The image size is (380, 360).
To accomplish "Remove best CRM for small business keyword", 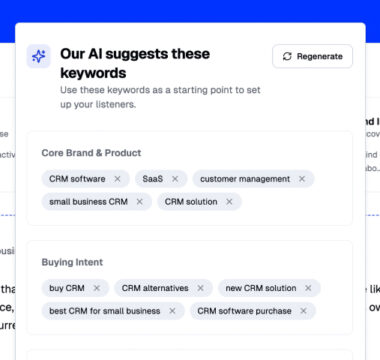I will pos(172,311).
